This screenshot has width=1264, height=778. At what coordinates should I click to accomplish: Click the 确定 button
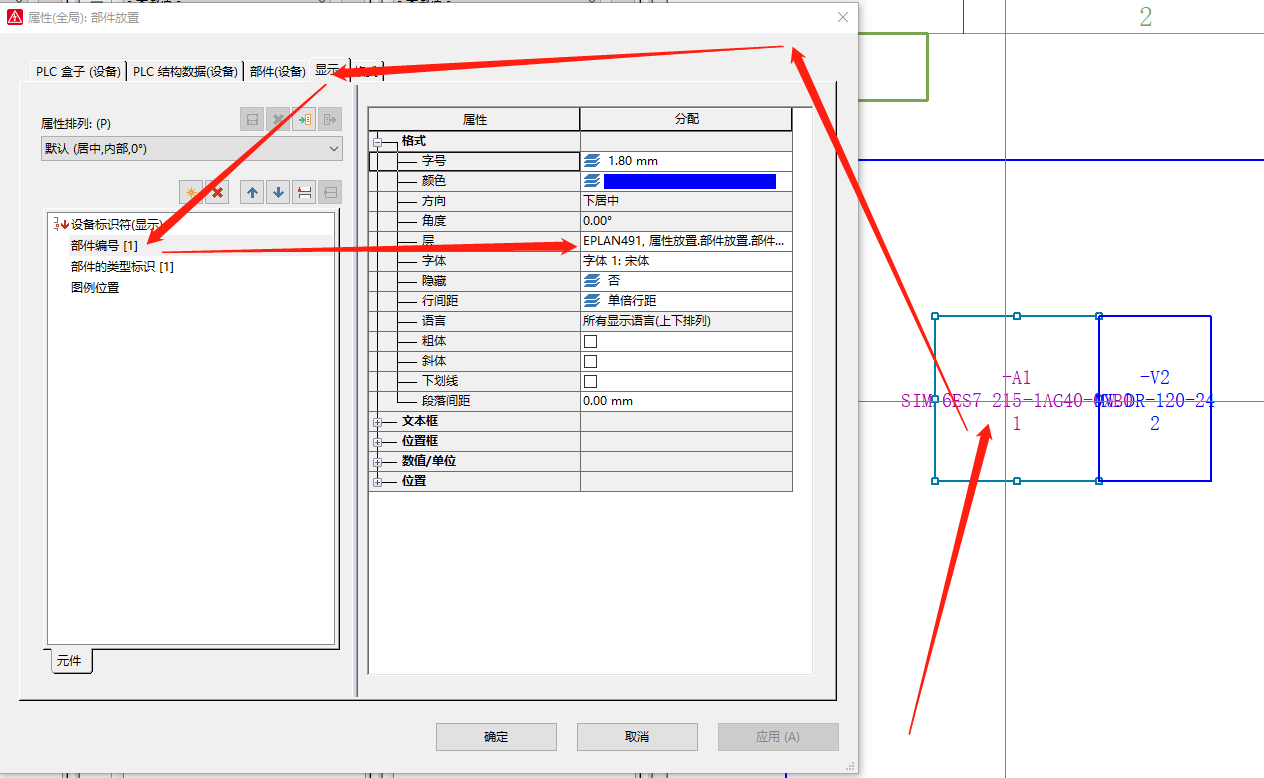click(496, 737)
